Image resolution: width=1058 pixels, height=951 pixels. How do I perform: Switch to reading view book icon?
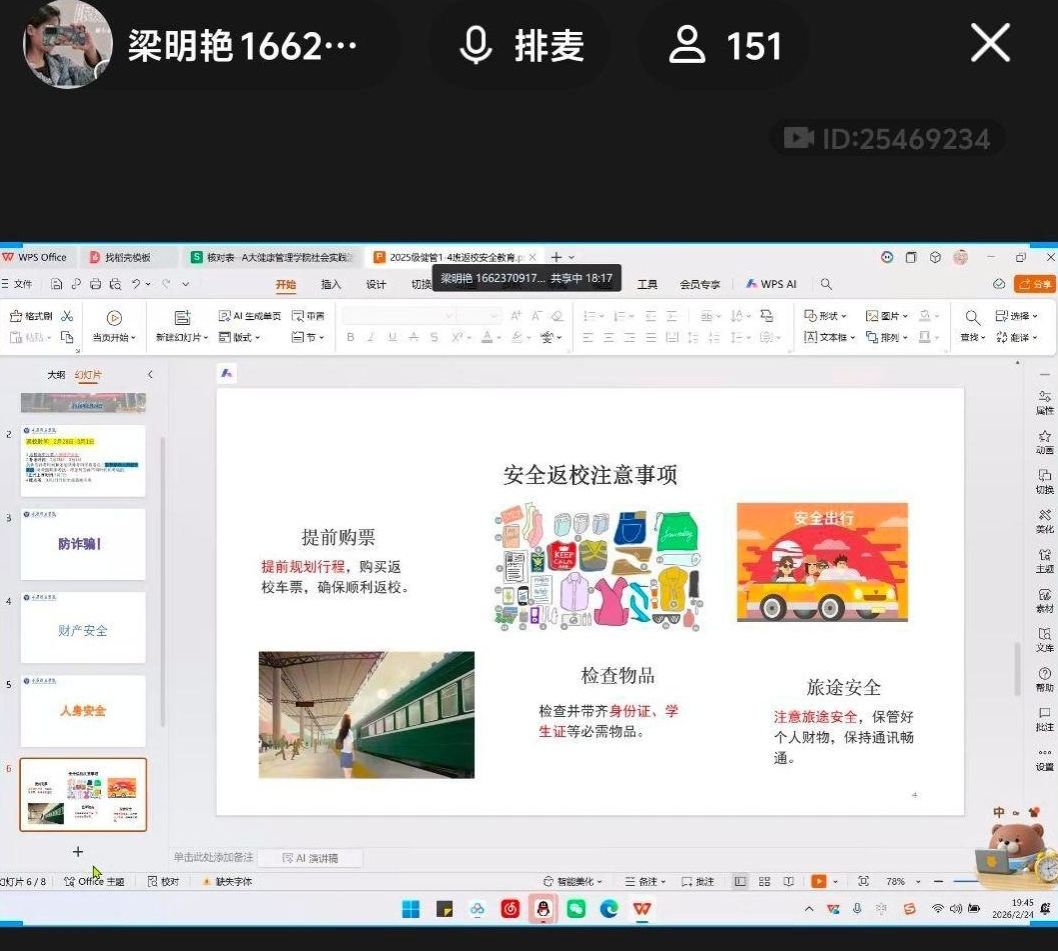click(x=788, y=881)
